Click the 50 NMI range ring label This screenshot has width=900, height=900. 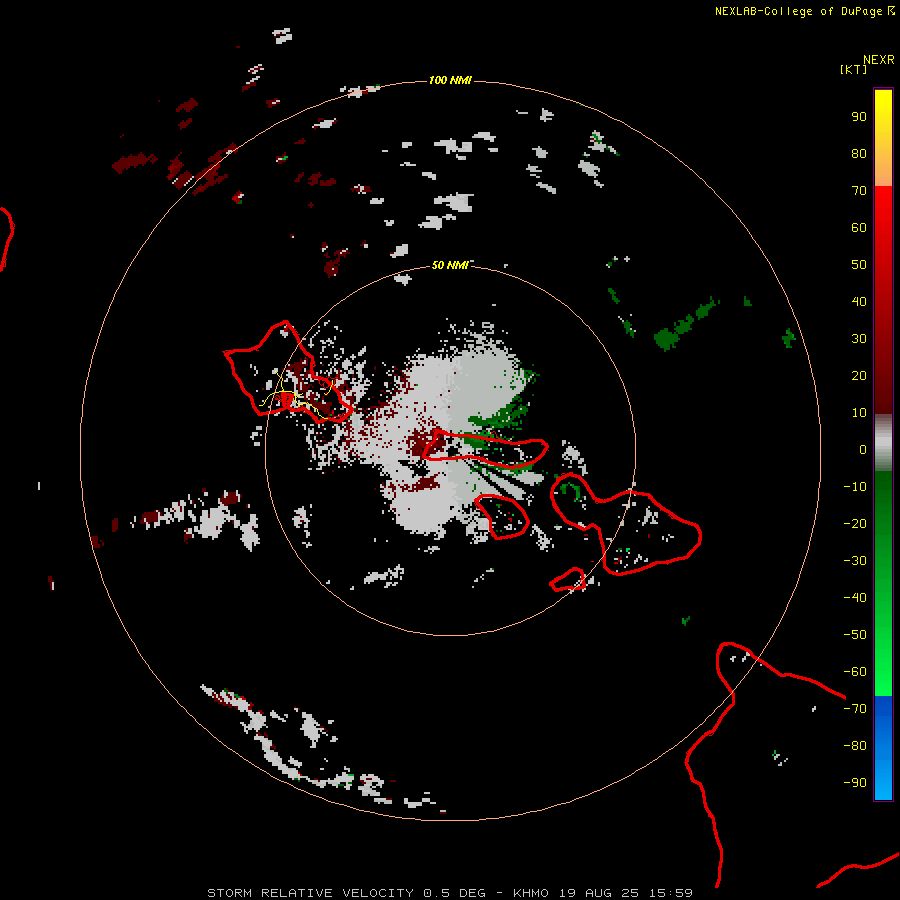pyautogui.click(x=450, y=265)
